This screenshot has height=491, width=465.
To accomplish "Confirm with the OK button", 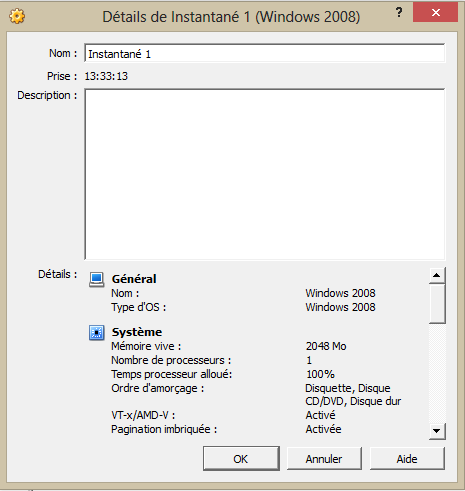I will [241, 459].
